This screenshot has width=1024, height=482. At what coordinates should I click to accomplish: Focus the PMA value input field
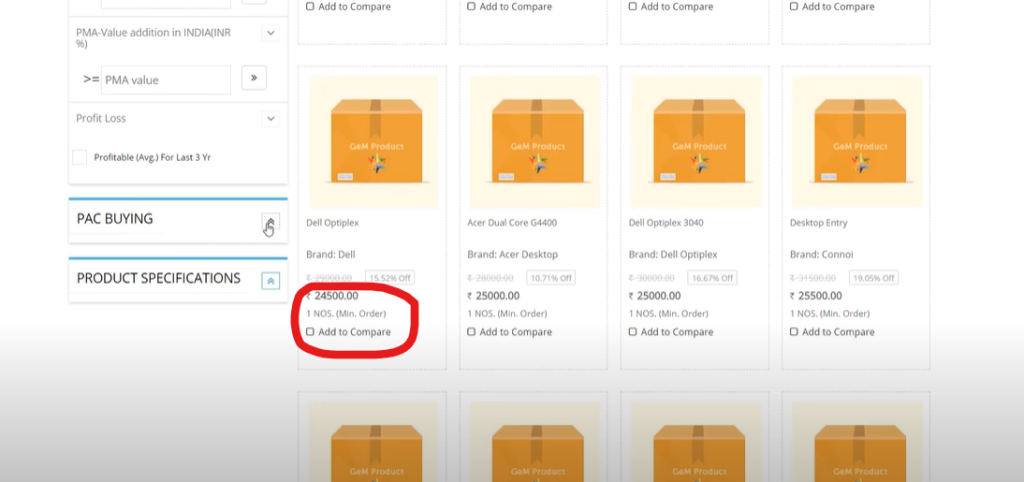click(x=166, y=80)
